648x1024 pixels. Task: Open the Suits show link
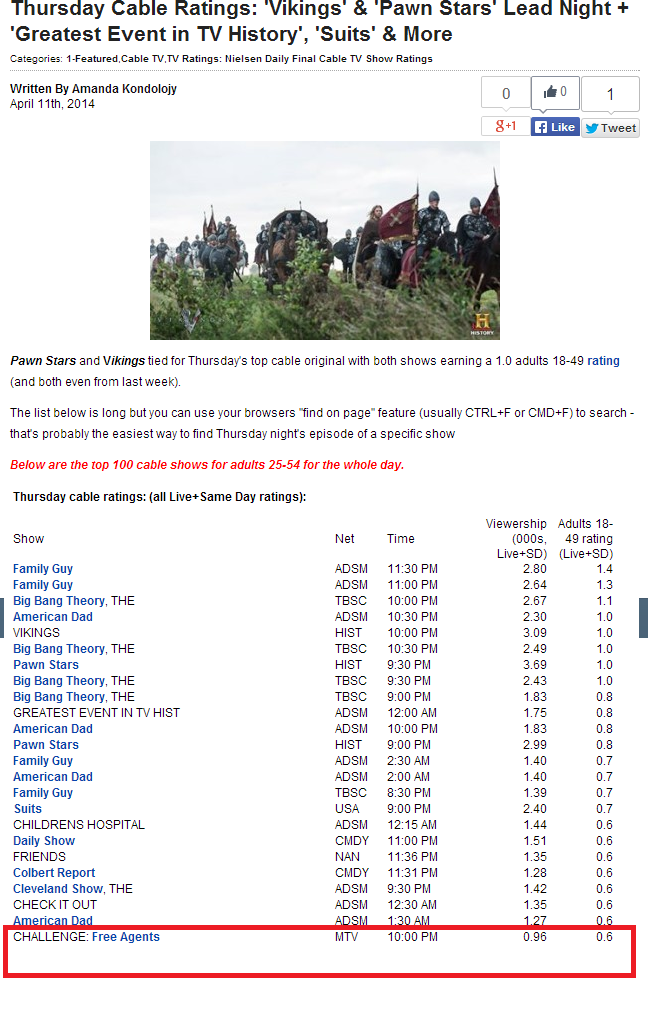[28, 808]
